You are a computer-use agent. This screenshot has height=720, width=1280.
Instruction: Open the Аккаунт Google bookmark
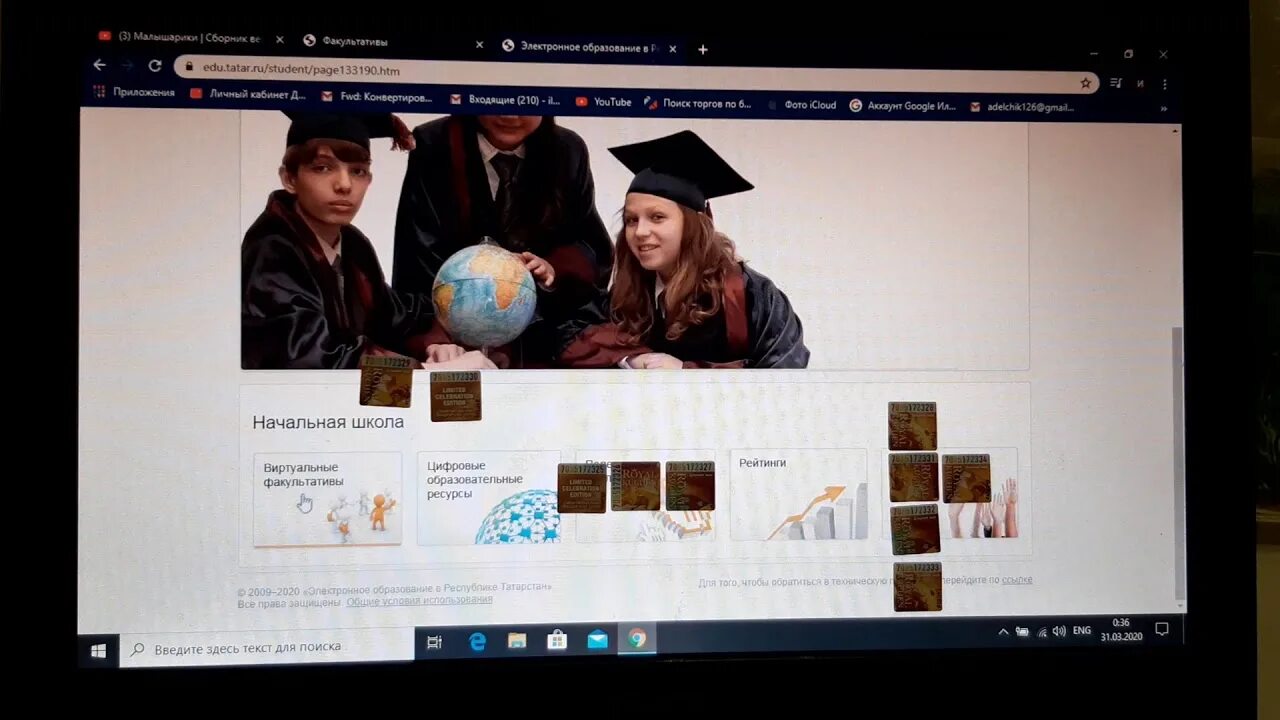click(x=903, y=105)
